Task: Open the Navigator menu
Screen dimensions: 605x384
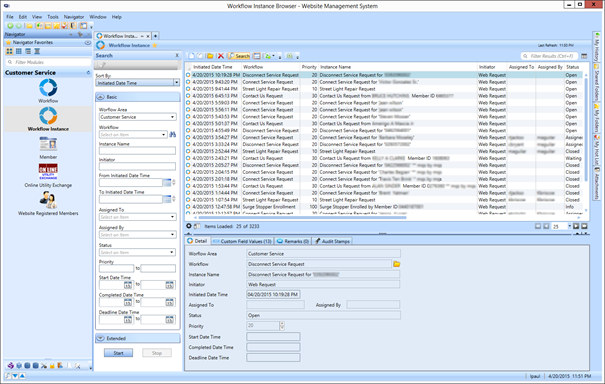Action: tap(74, 17)
